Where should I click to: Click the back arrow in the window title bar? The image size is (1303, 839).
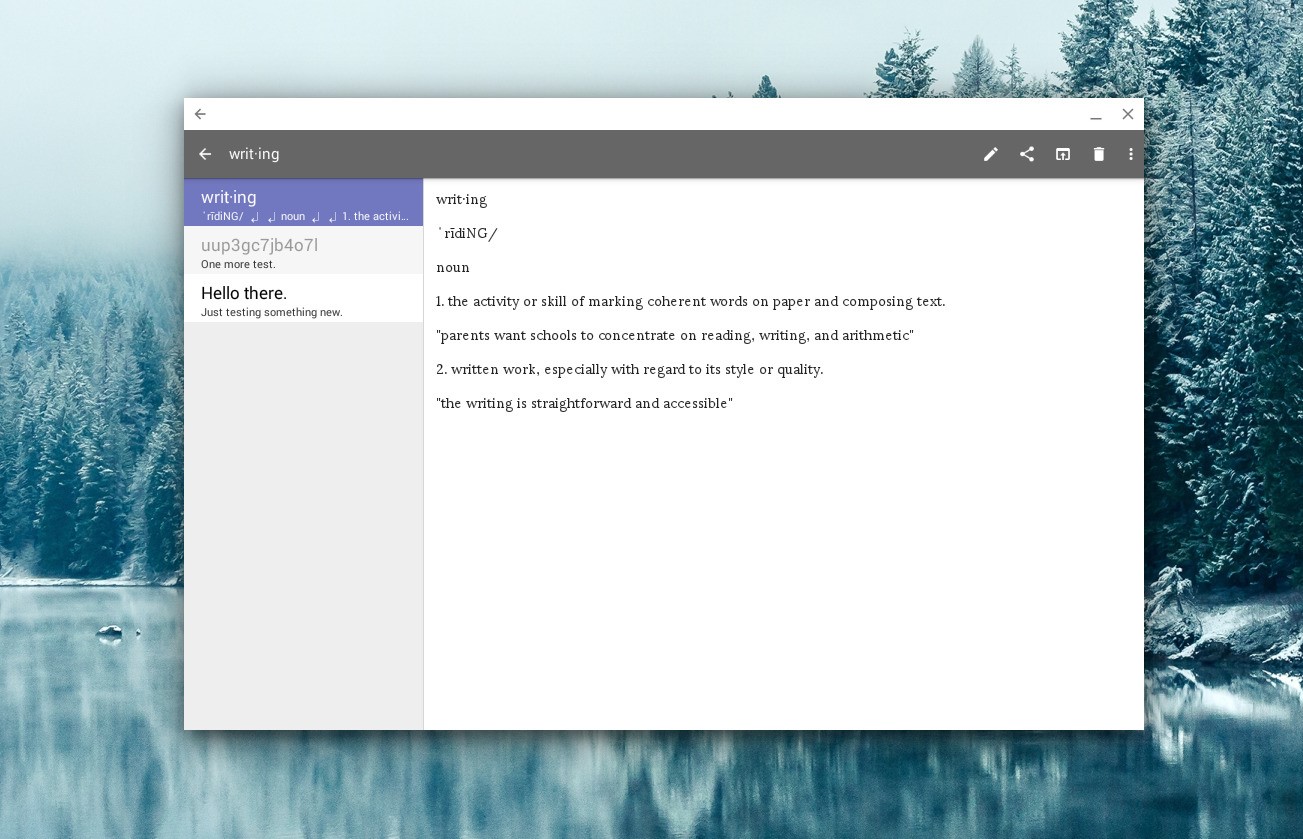pos(200,114)
